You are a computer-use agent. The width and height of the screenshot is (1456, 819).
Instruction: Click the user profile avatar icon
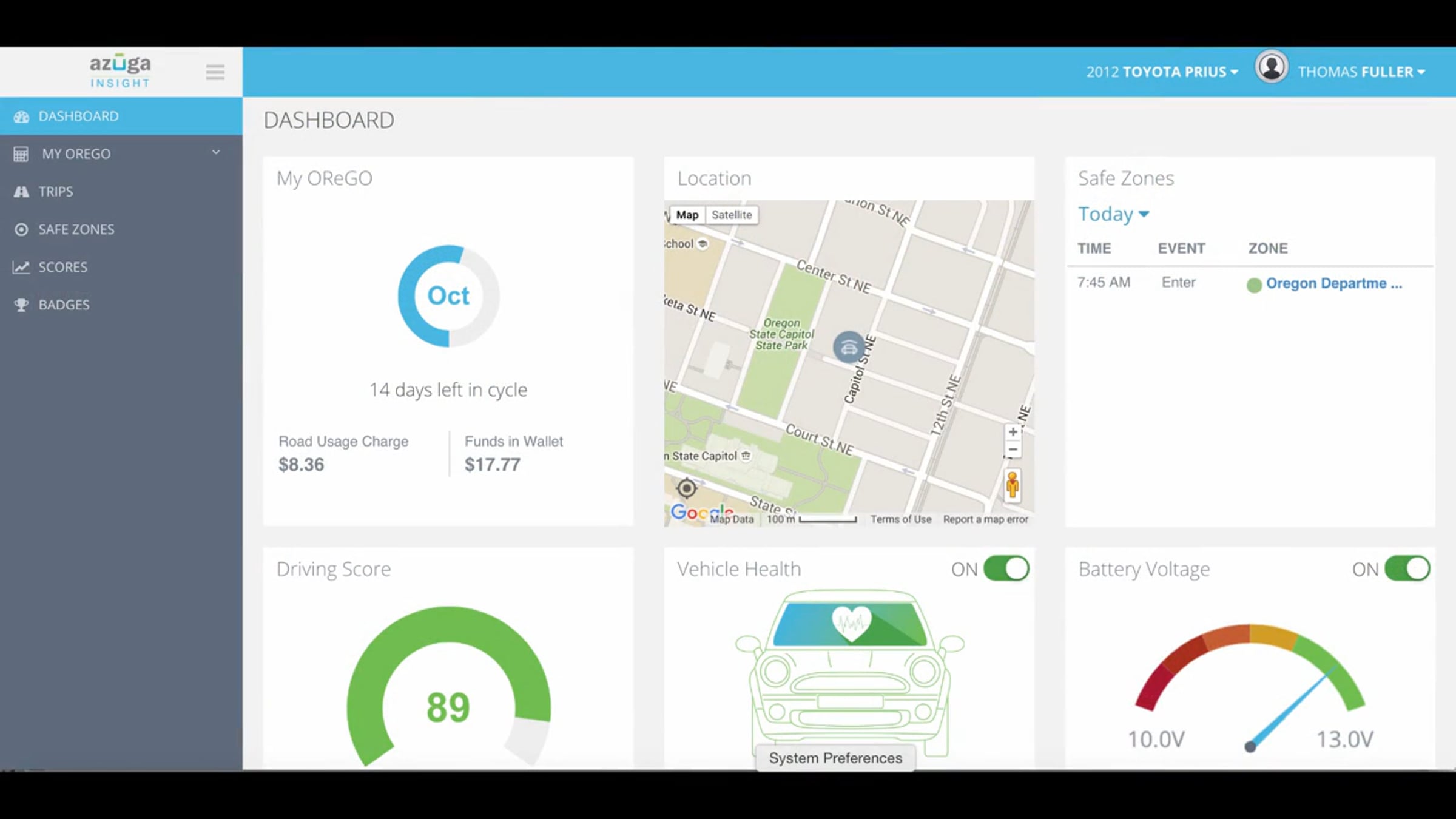[x=1271, y=67]
